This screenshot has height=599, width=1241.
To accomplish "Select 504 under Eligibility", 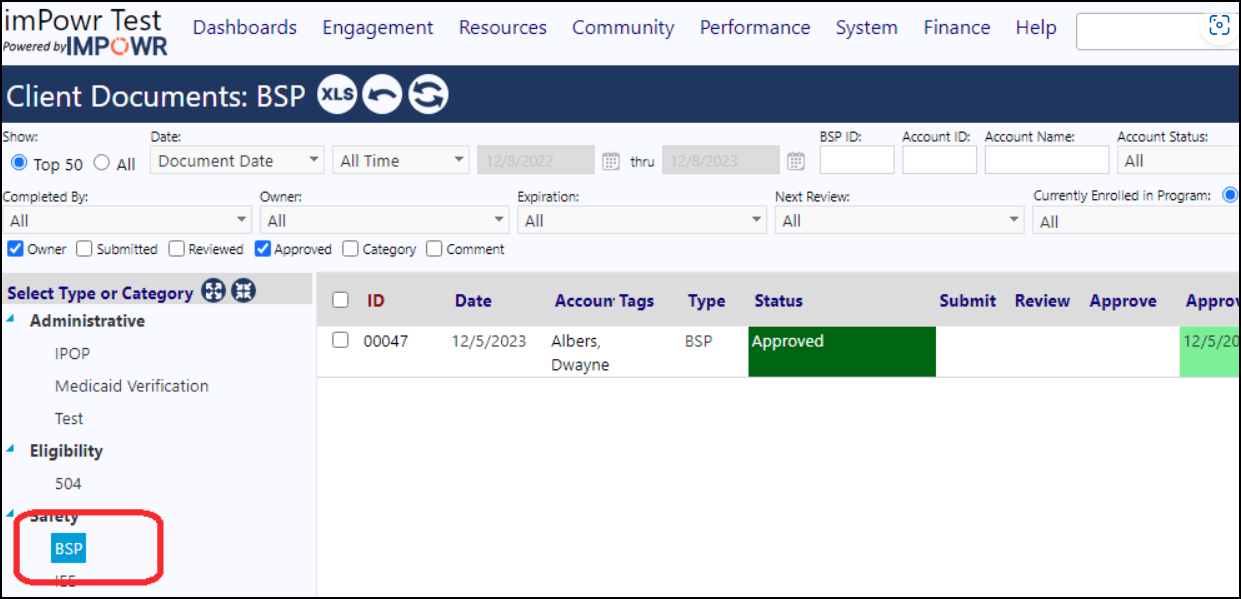I will (x=68, y=483).
